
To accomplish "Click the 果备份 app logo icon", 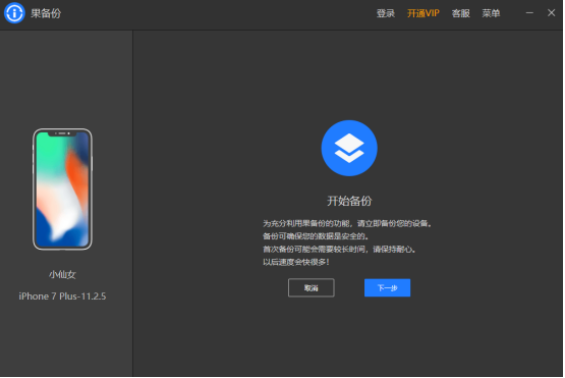I will tap(14, 13).
